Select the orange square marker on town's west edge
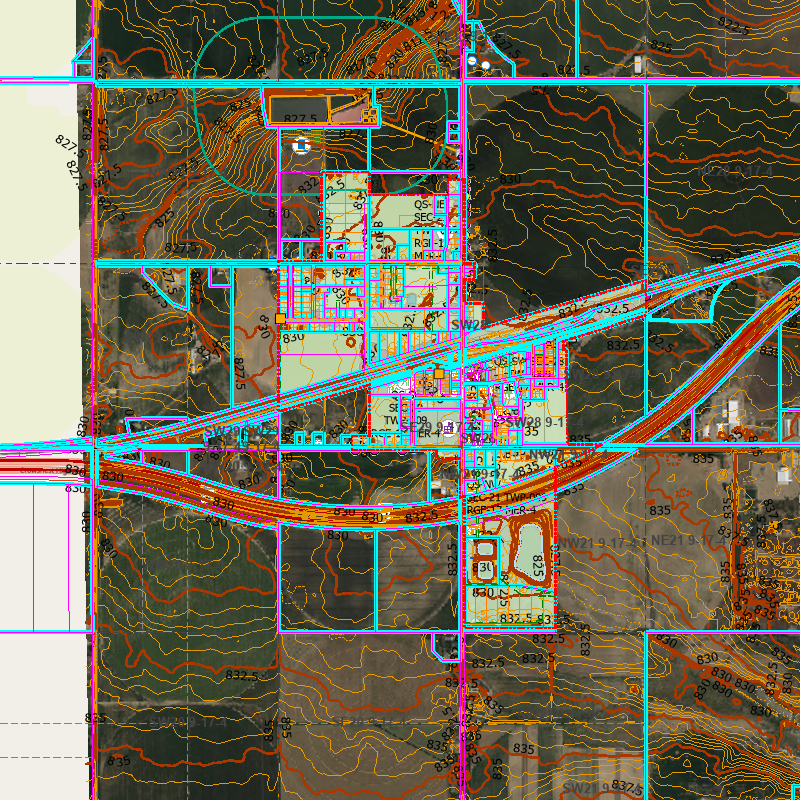 coord(280,318)
